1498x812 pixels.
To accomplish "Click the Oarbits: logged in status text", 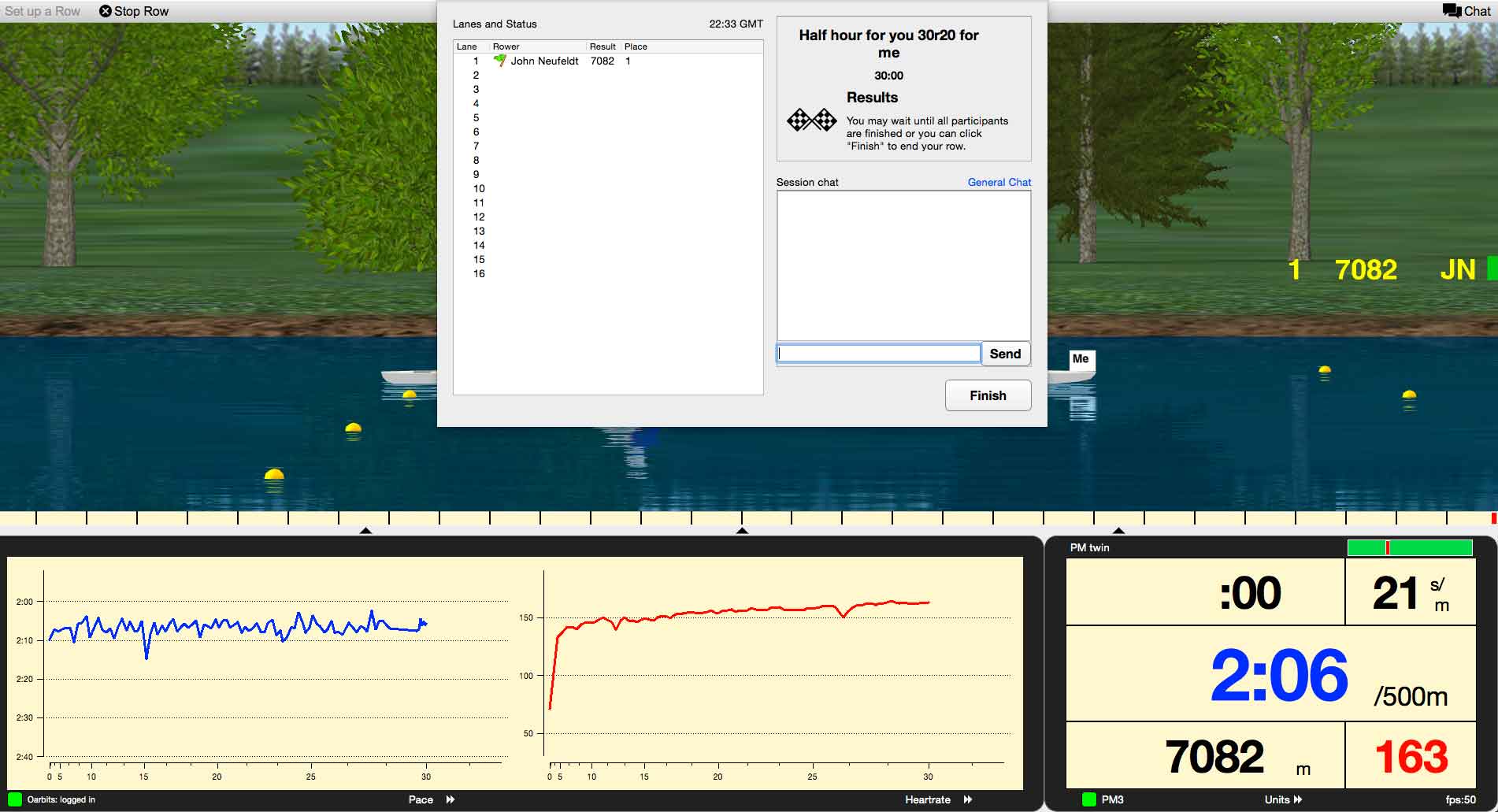I will pos(61,799).
